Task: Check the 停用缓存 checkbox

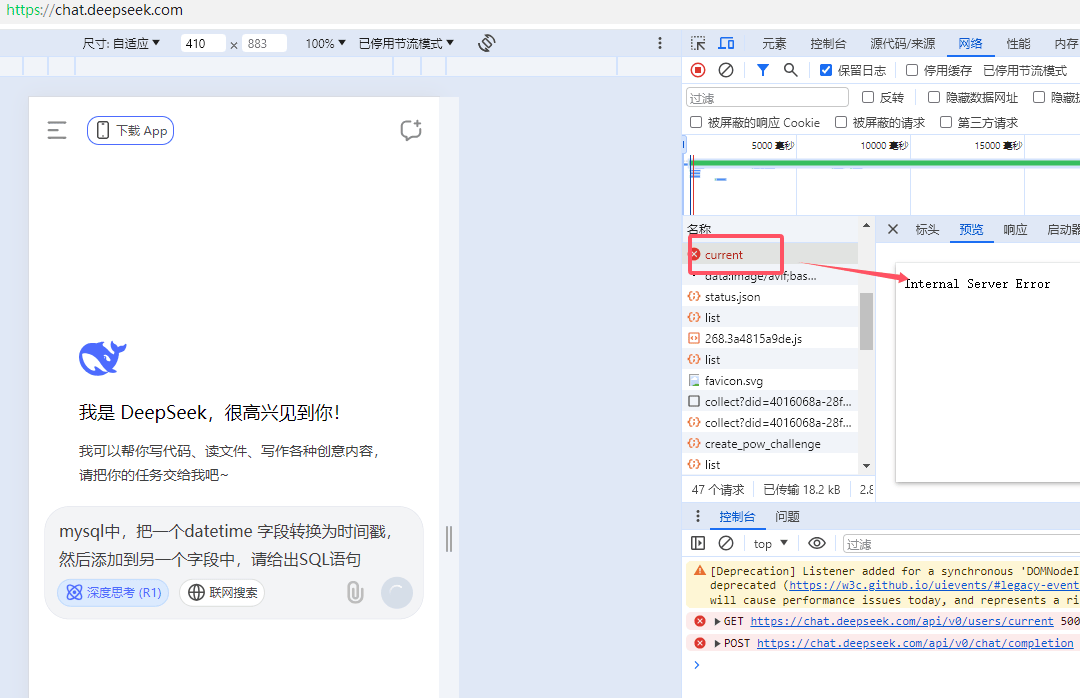Action: [912, 70]
